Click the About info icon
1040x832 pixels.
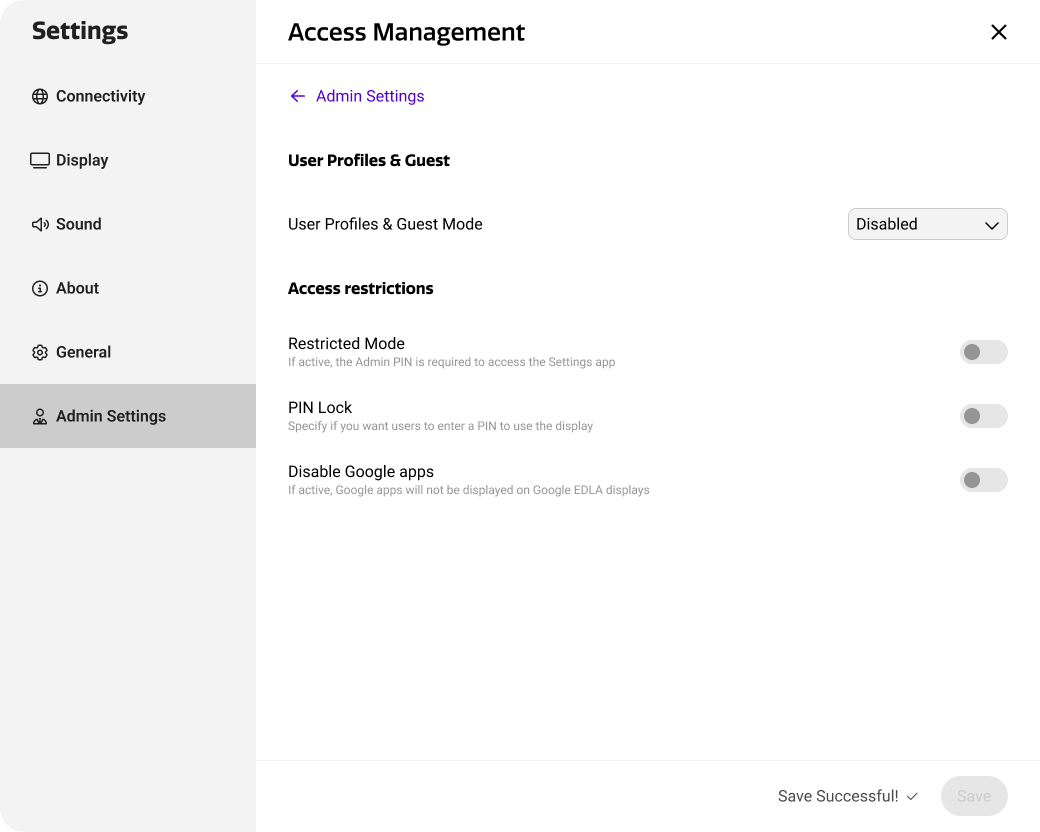[40, 288]
